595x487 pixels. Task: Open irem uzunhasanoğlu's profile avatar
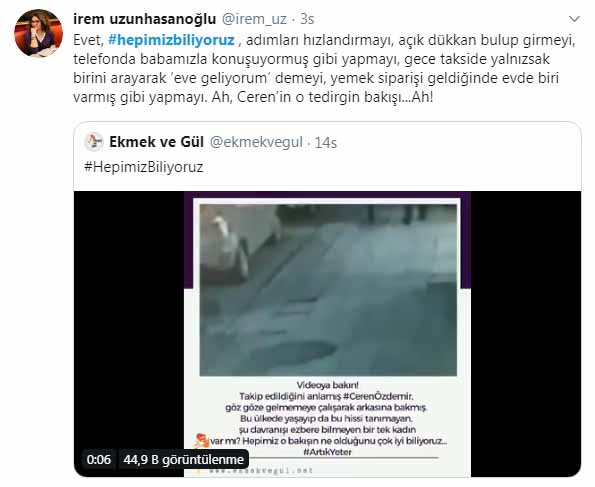38,33
